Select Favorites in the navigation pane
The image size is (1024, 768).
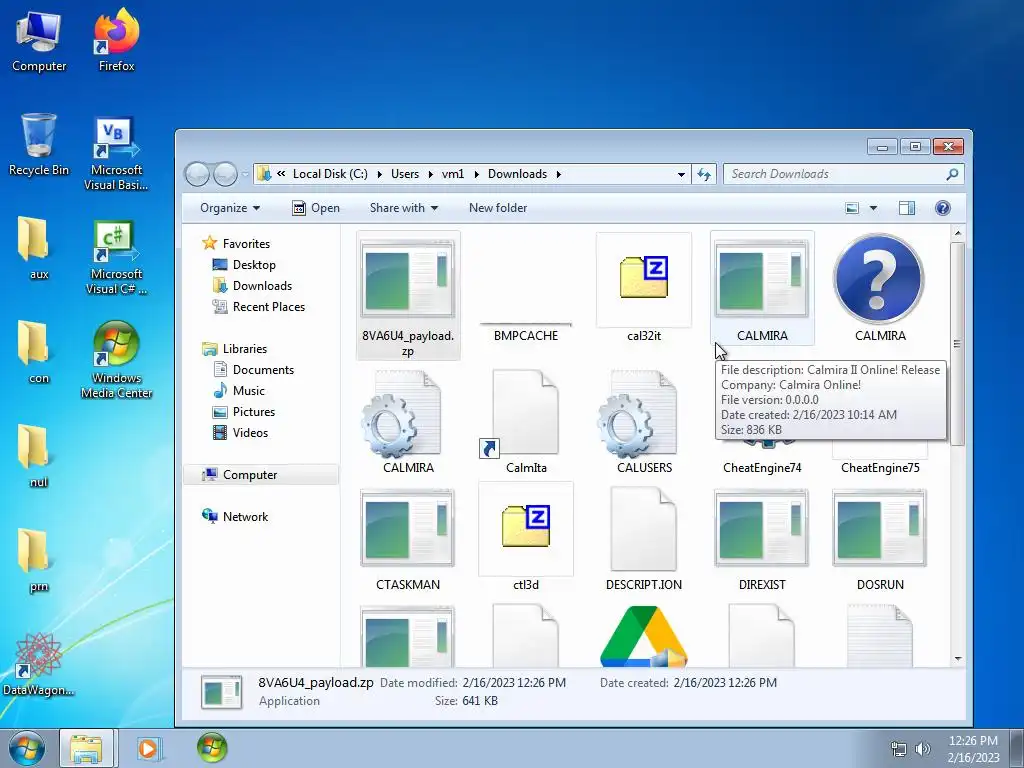(246, 244)
